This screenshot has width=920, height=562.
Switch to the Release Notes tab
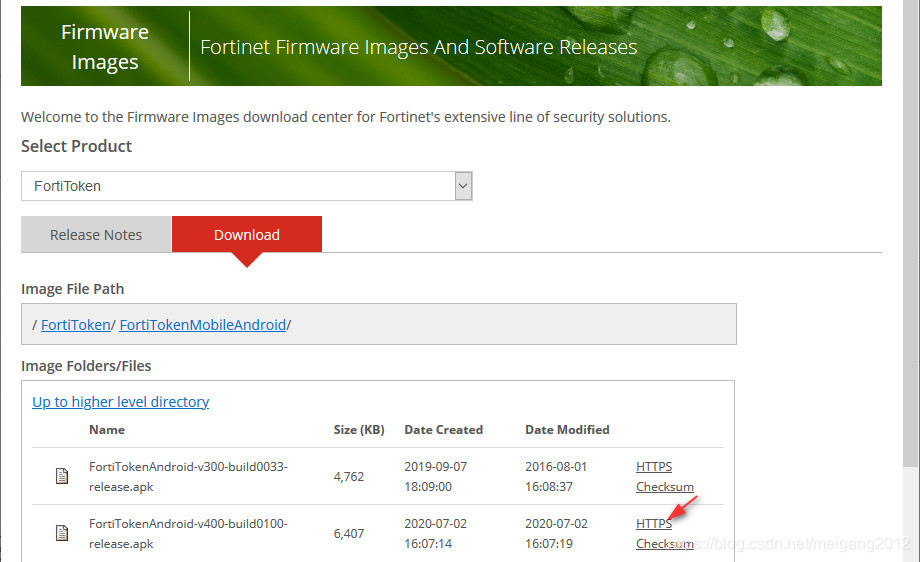[x=96, y=235]
